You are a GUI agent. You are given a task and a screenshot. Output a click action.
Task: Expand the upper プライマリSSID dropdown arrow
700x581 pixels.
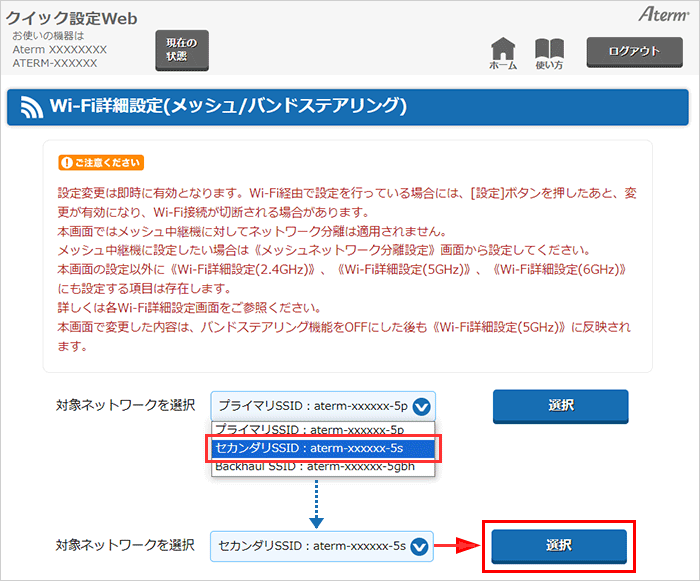click(x=421, y=406)
